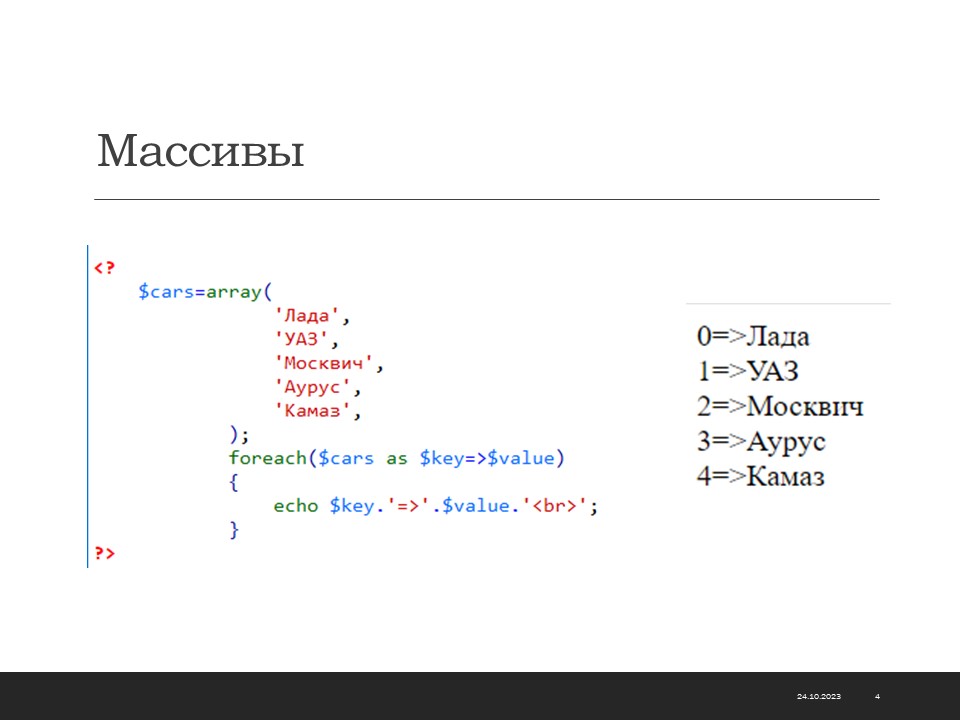
Task: Click the echo statement line
Action: point(435,506)
